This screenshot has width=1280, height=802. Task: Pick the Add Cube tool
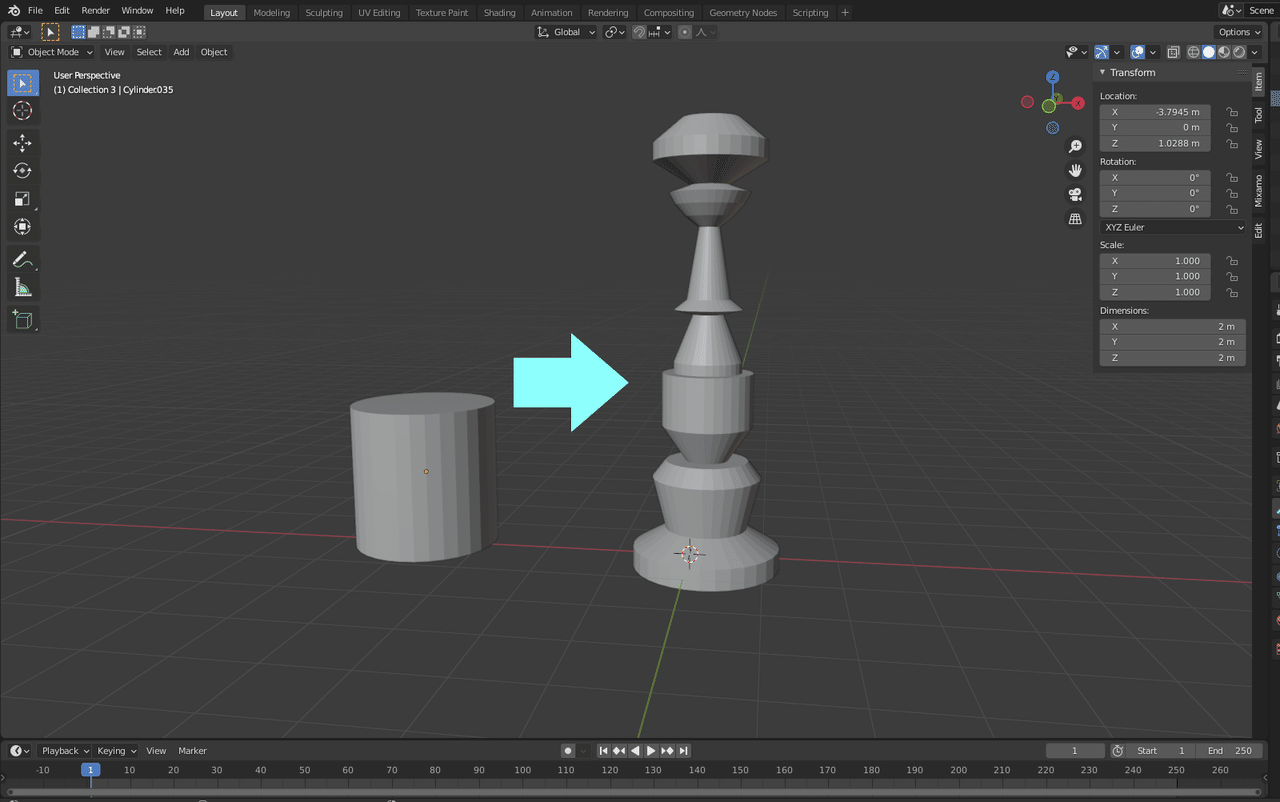(x=23, y=320)
